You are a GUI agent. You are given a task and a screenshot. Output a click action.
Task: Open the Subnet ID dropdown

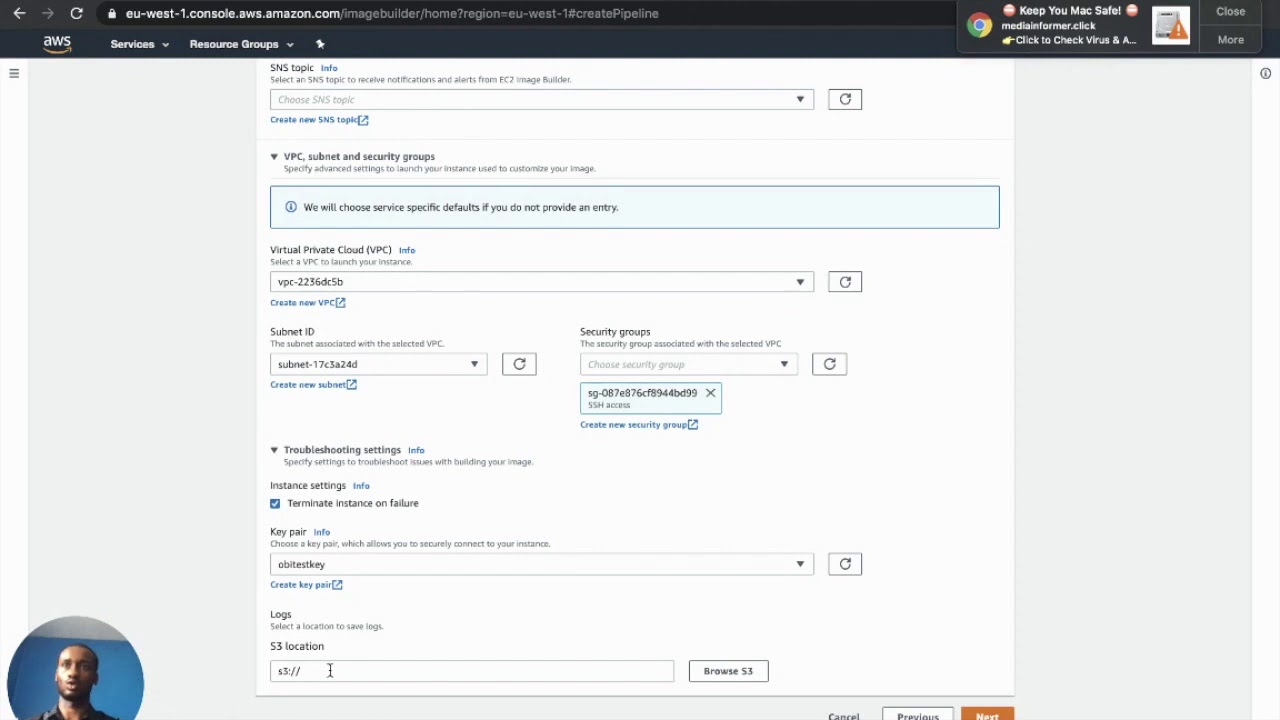(x=378, y=364)
